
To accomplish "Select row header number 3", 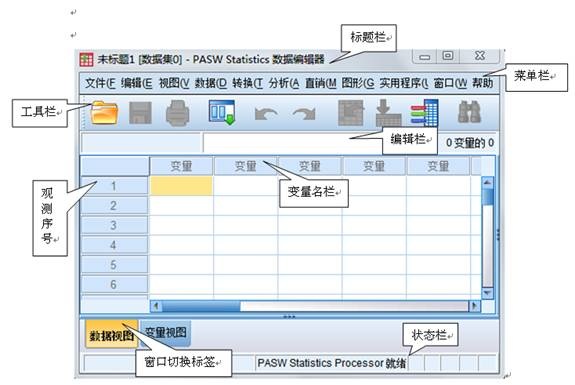I will [114, 225].
